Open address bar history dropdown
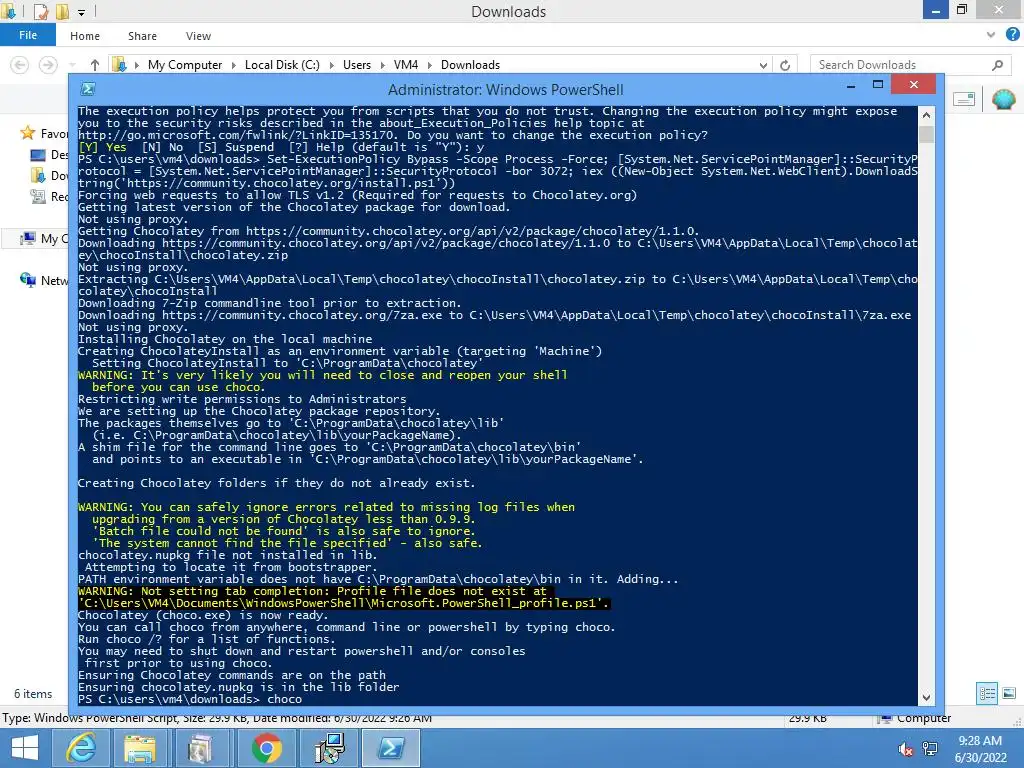This screenshot has height=768, width=1024. (763, 65)
